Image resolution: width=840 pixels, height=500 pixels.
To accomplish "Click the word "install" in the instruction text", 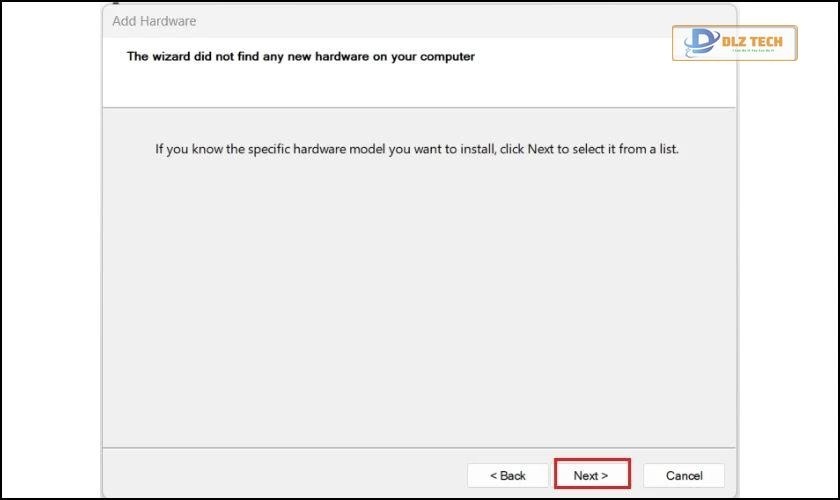I will [x=474, y=149].
